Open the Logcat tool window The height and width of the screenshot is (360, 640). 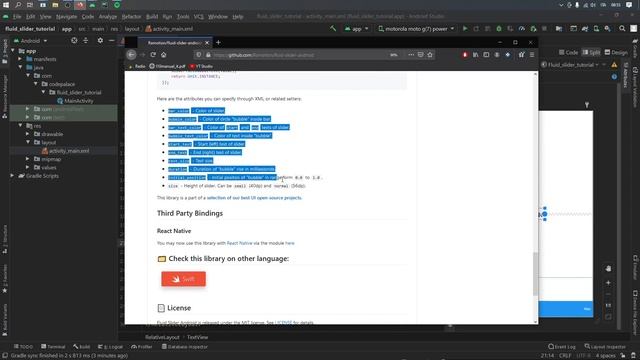[110, 347]
